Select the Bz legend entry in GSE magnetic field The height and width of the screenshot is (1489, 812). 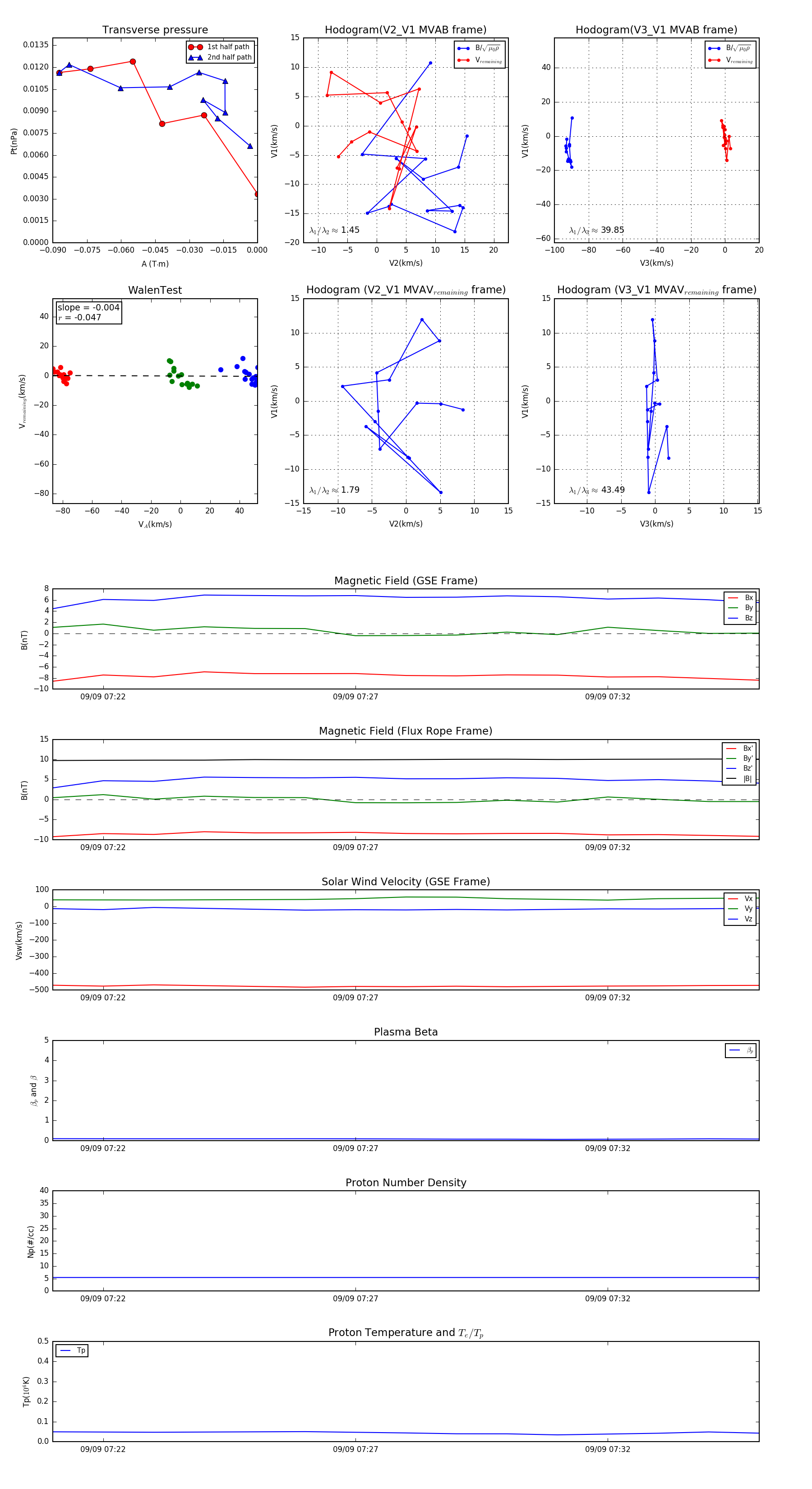740,619
